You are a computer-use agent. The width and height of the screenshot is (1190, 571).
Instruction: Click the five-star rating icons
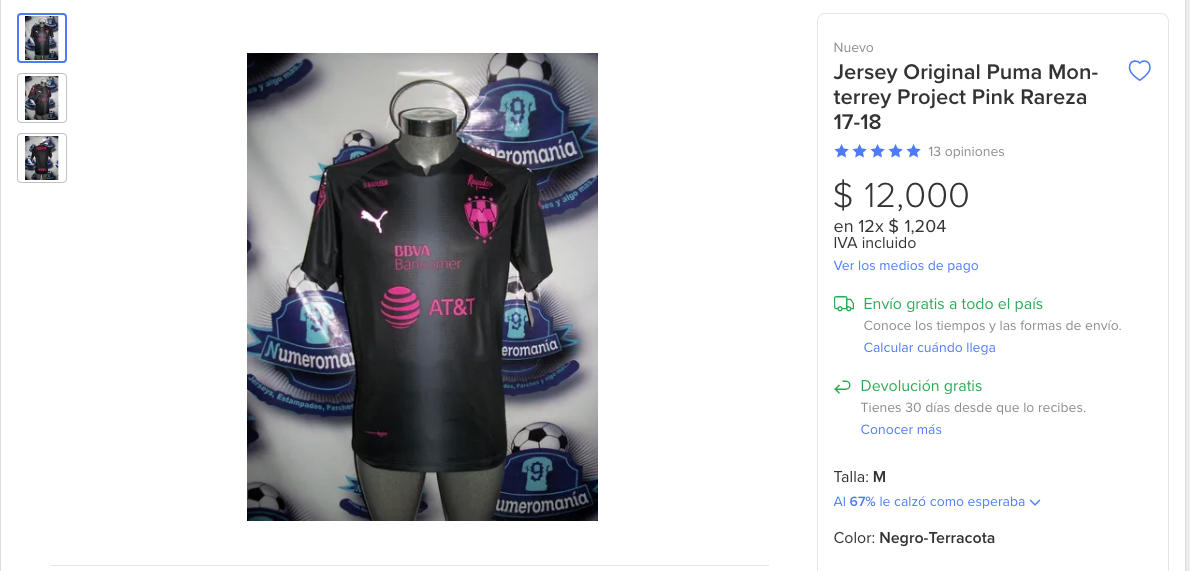click(x=877, y=151)
